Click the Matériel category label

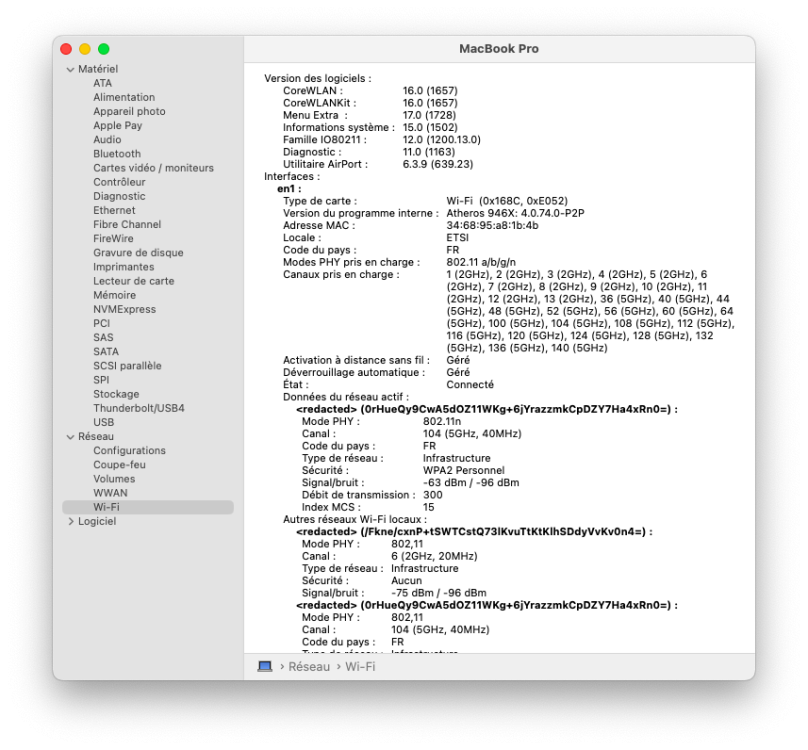(98, 70)
